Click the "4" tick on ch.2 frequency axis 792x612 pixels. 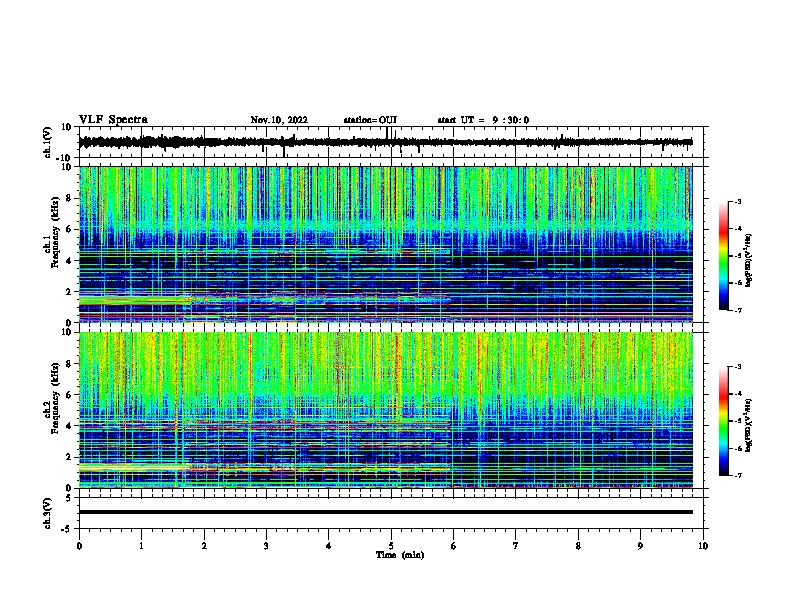pyautogui.click(x=70, y=426)
